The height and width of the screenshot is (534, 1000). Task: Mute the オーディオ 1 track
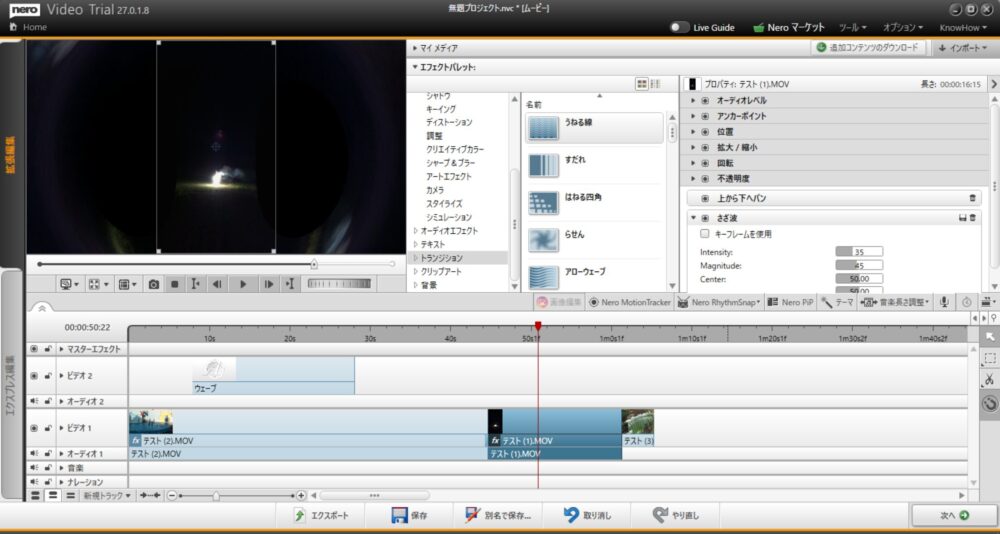34,454
